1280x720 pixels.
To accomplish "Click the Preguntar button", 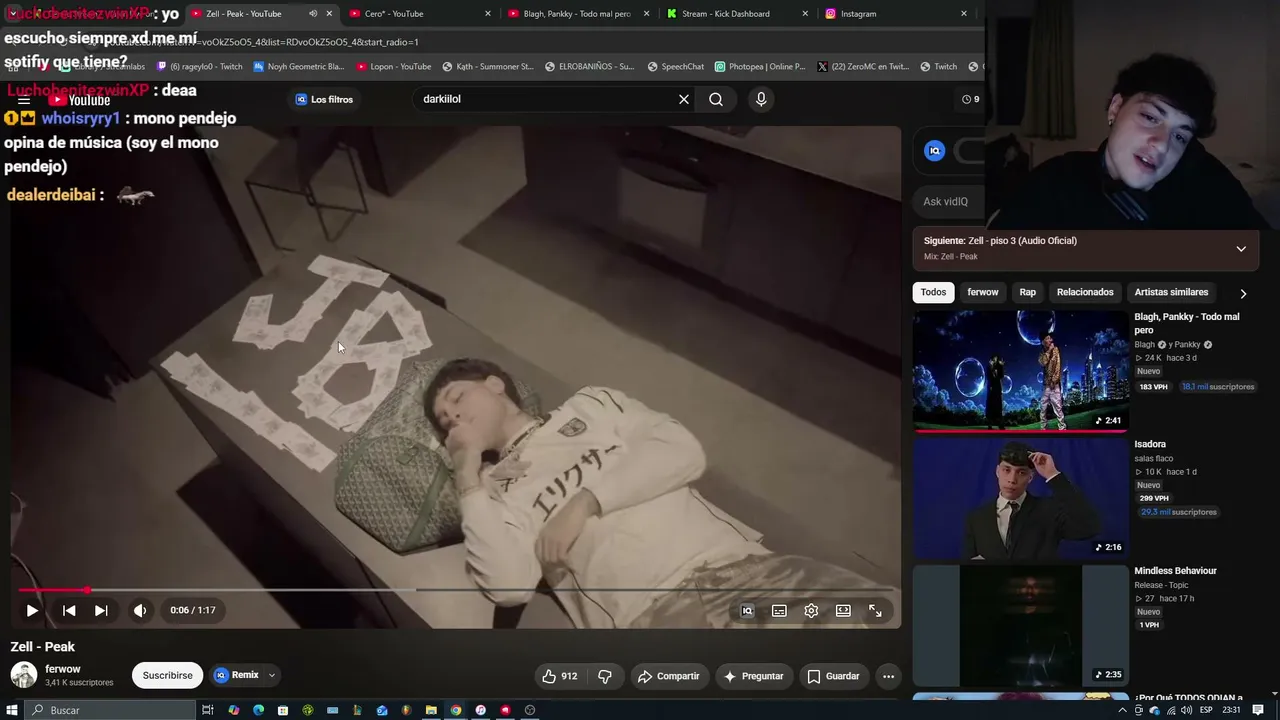I will pos(754,676).
